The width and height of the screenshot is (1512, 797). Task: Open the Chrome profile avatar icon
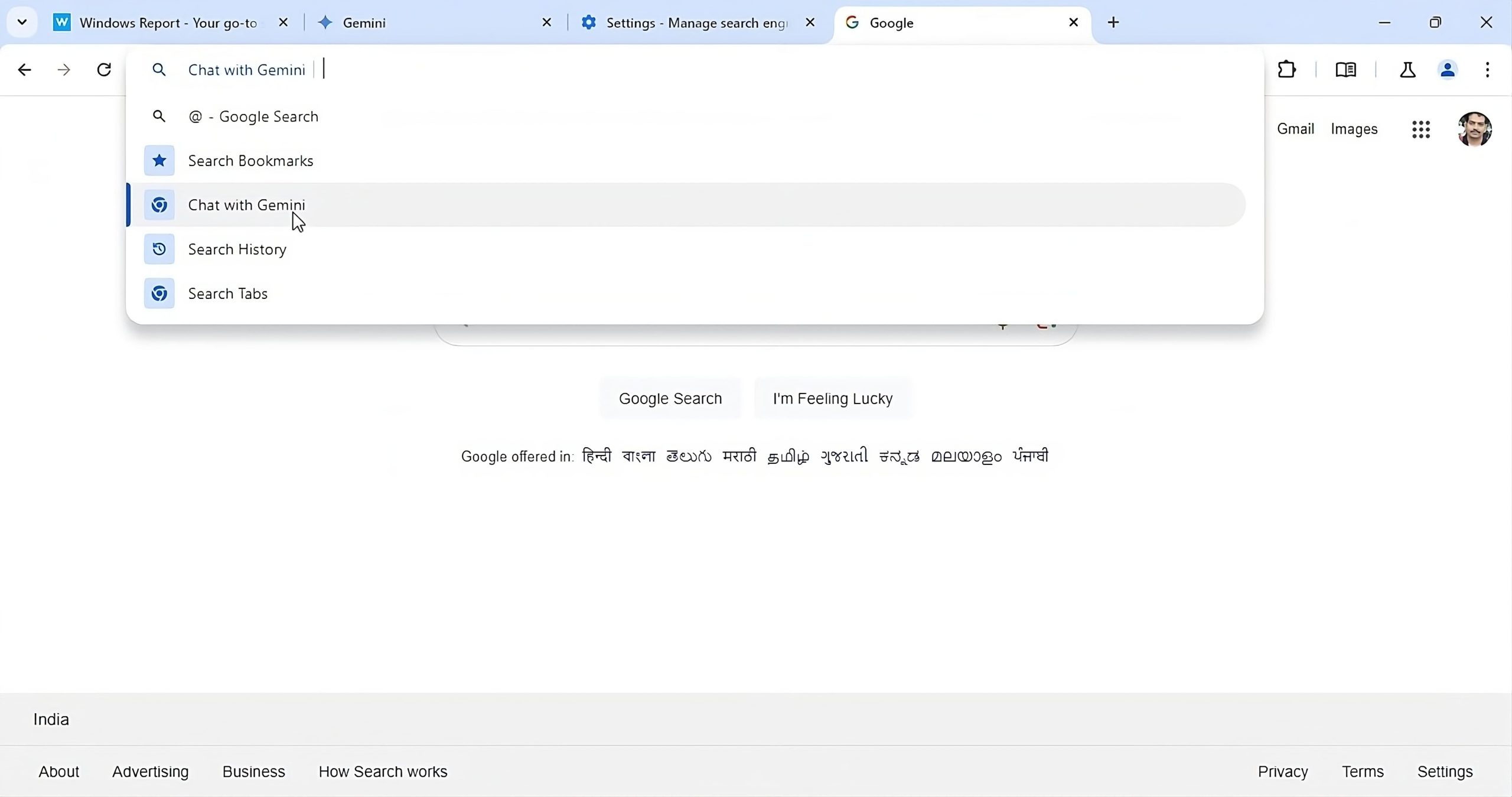pos(1448,70)
